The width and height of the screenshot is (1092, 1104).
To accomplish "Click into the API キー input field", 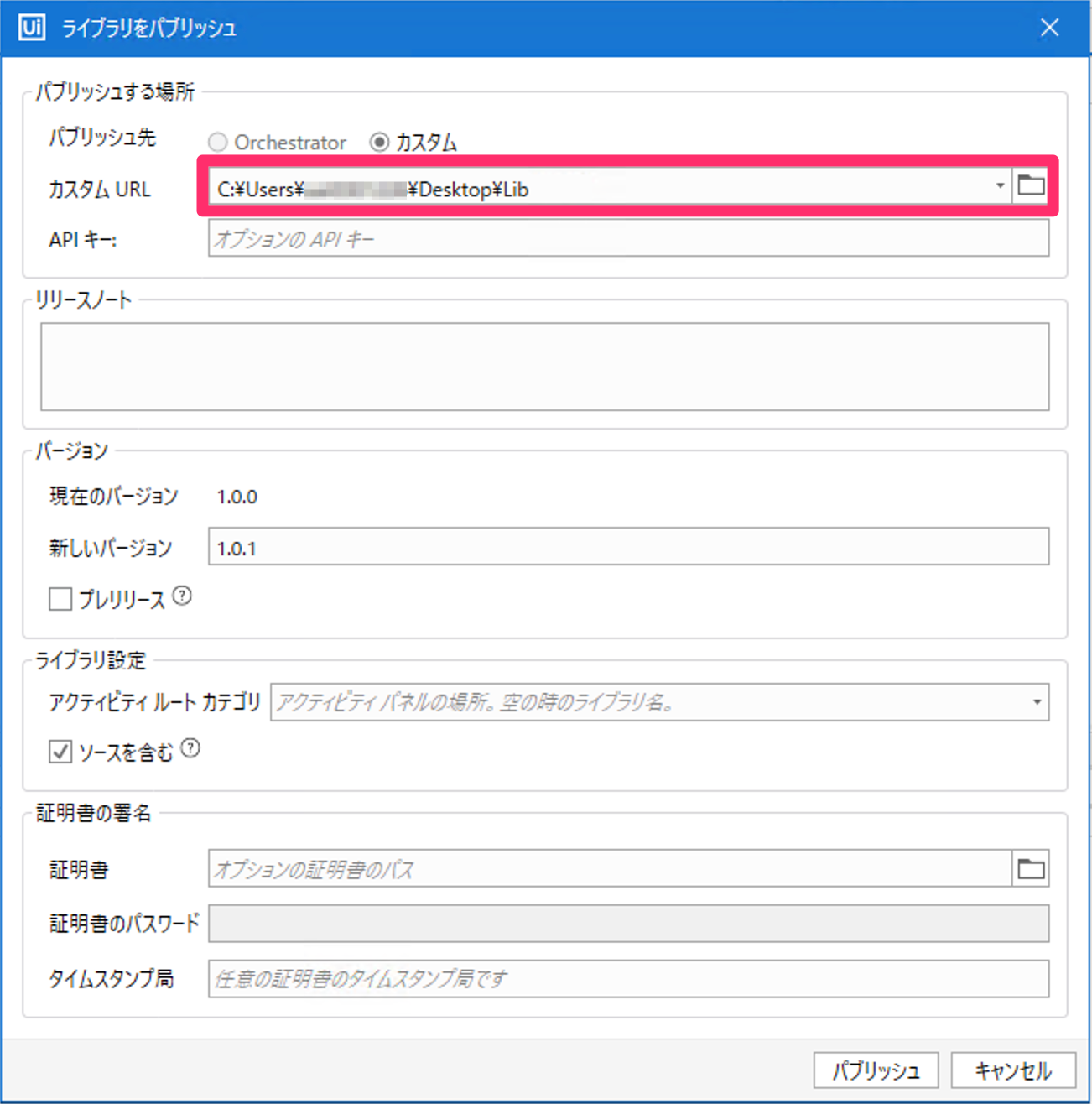I will coord(627,239).
